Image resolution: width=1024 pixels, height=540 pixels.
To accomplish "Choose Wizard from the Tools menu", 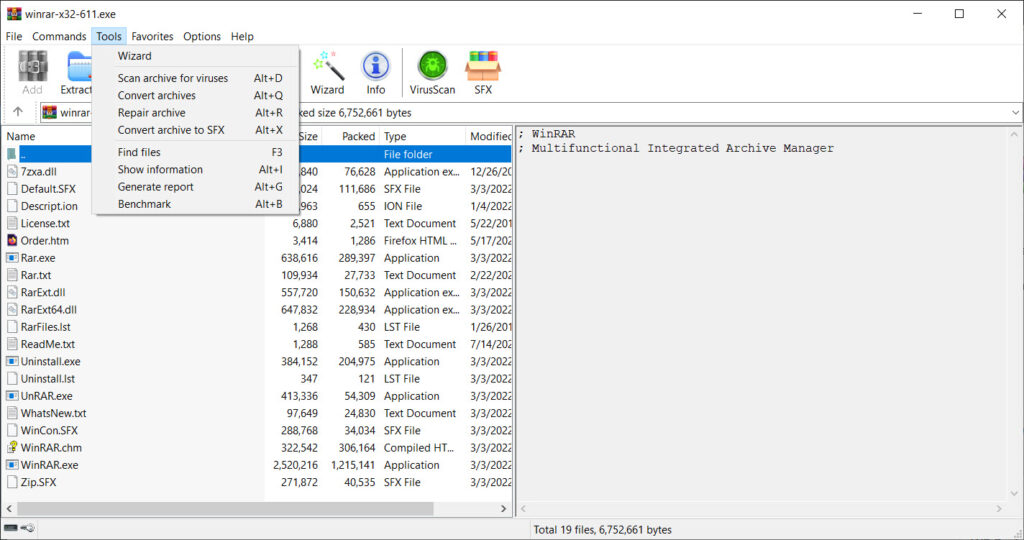I will (x=195, y=56).
